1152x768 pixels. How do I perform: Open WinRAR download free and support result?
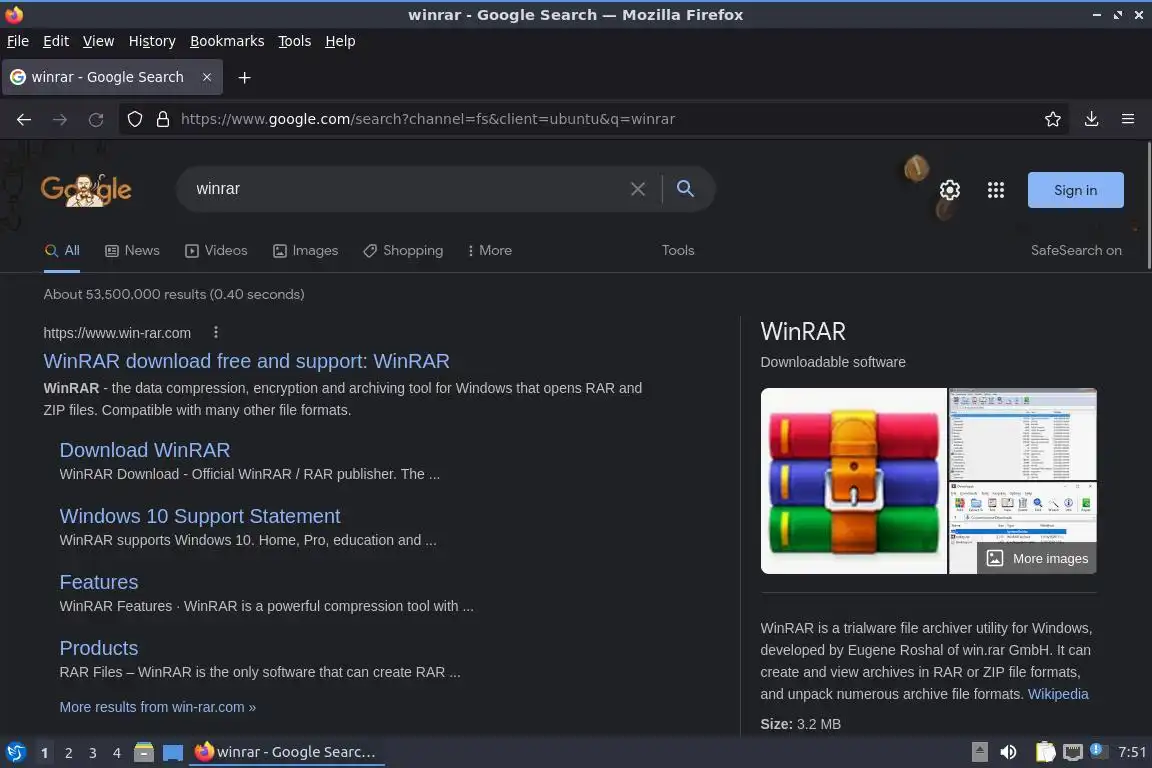click(x=246, y=361)
